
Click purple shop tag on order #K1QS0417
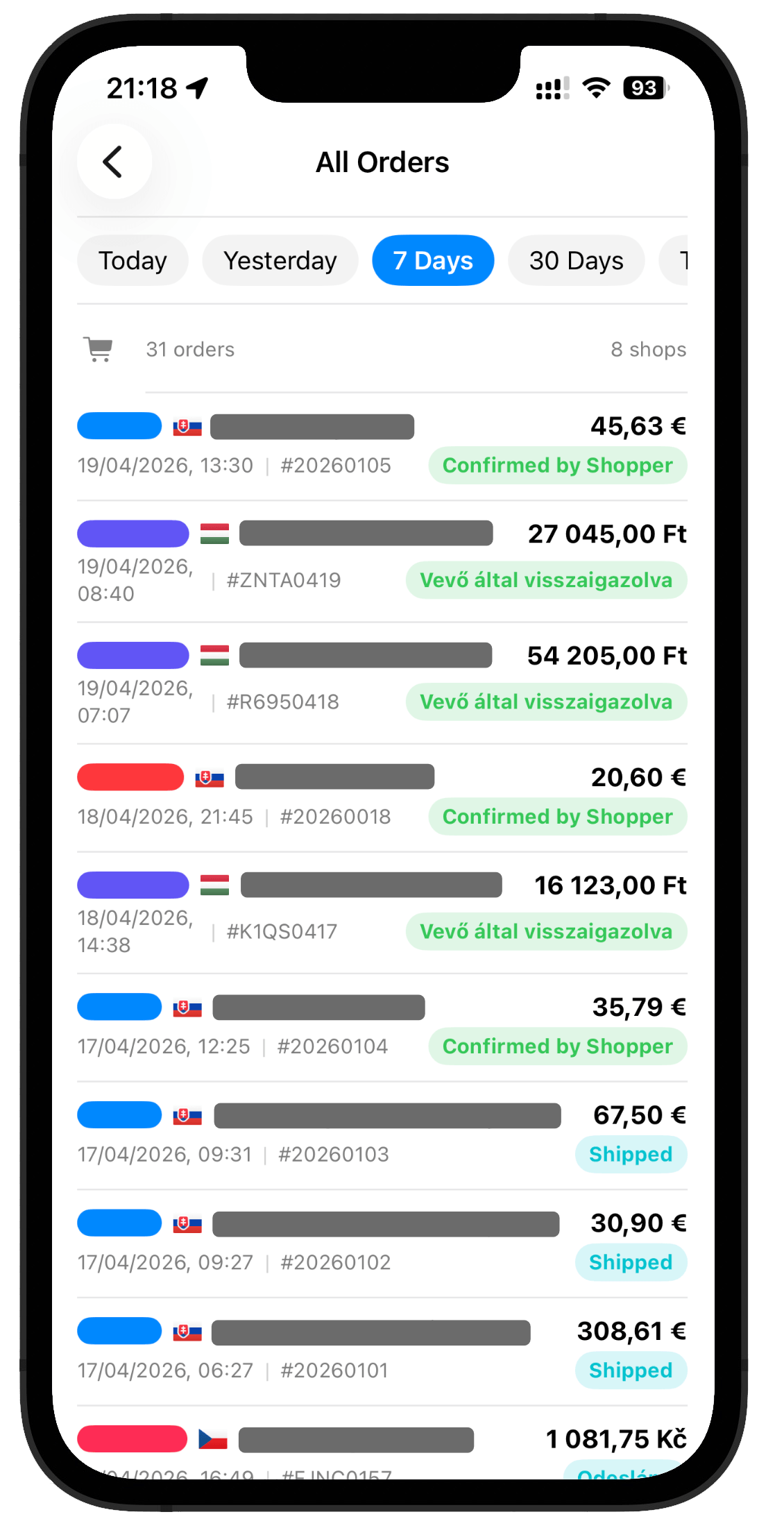click(x=133, y=885)
